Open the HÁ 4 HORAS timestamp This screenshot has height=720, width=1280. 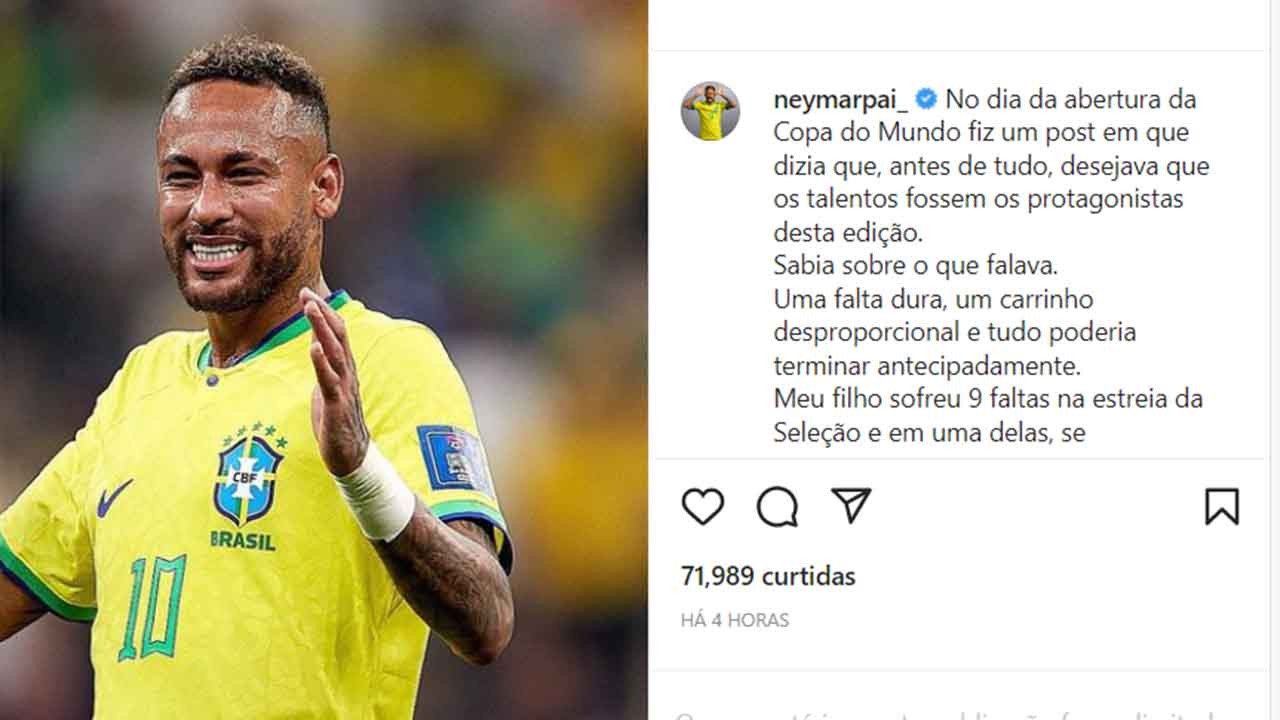click(x=735, y=620)
